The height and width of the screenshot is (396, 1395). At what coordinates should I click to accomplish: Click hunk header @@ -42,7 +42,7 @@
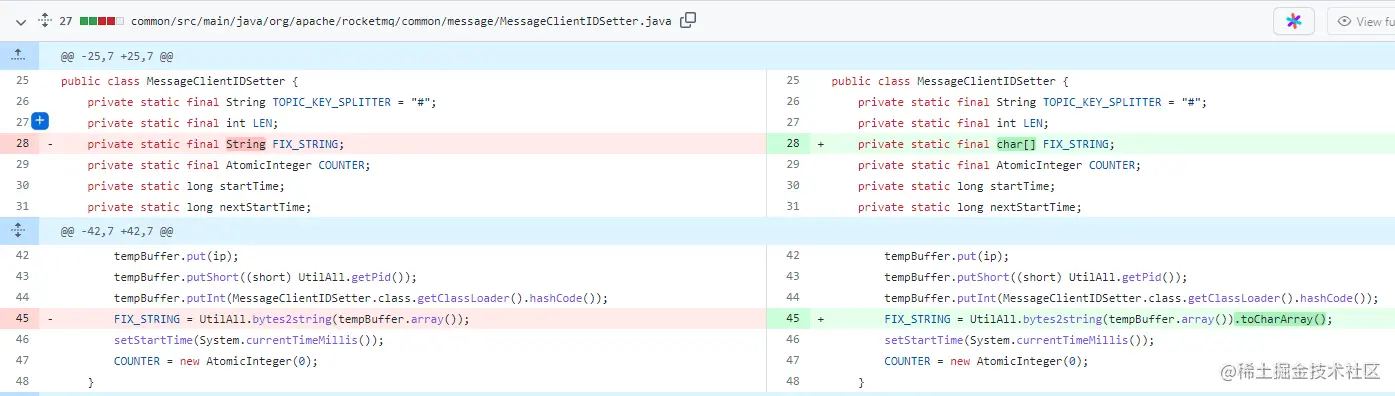click(117, 231)
